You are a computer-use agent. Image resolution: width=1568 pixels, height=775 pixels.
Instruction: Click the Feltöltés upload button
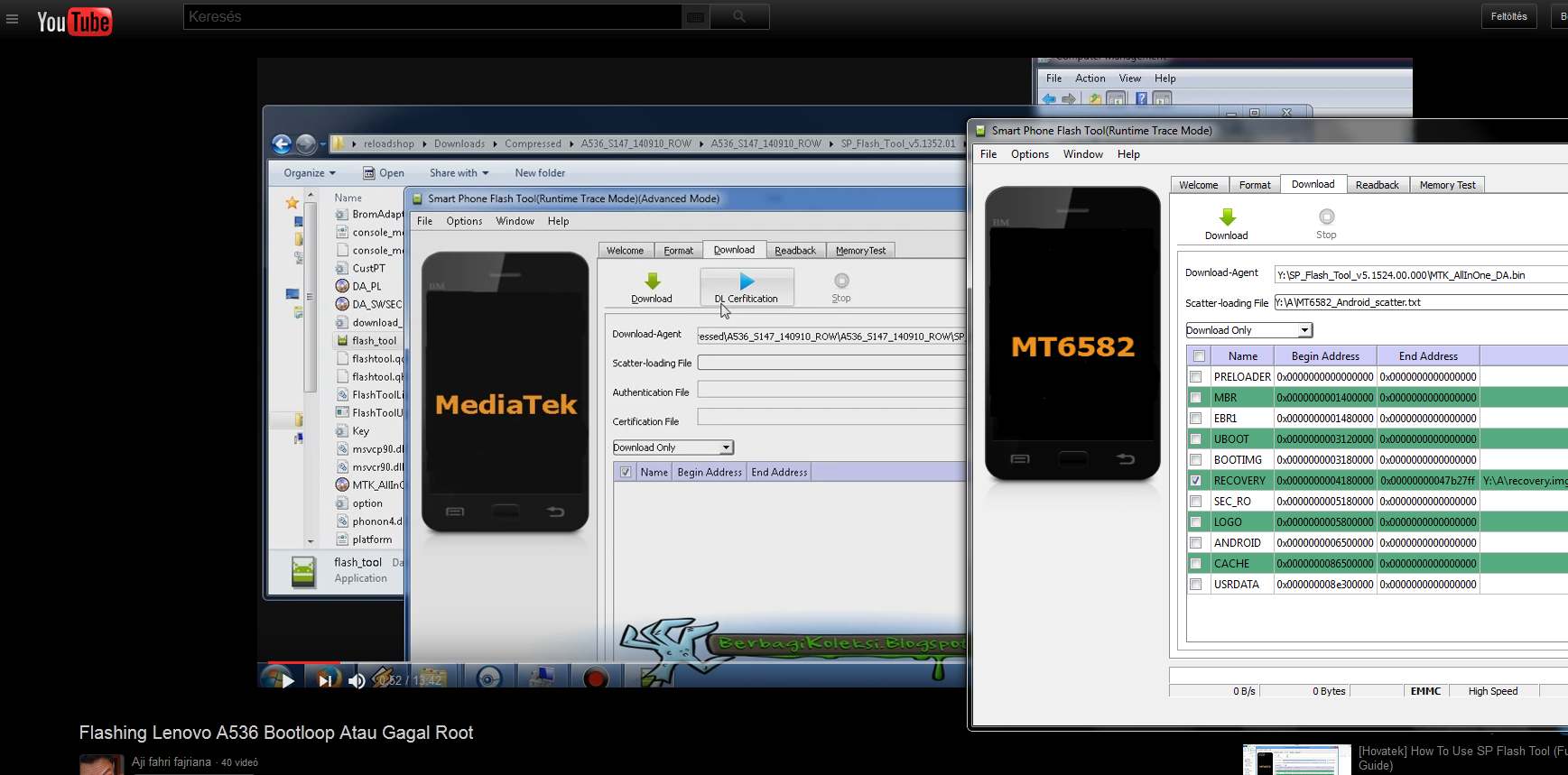(1509, 16)
